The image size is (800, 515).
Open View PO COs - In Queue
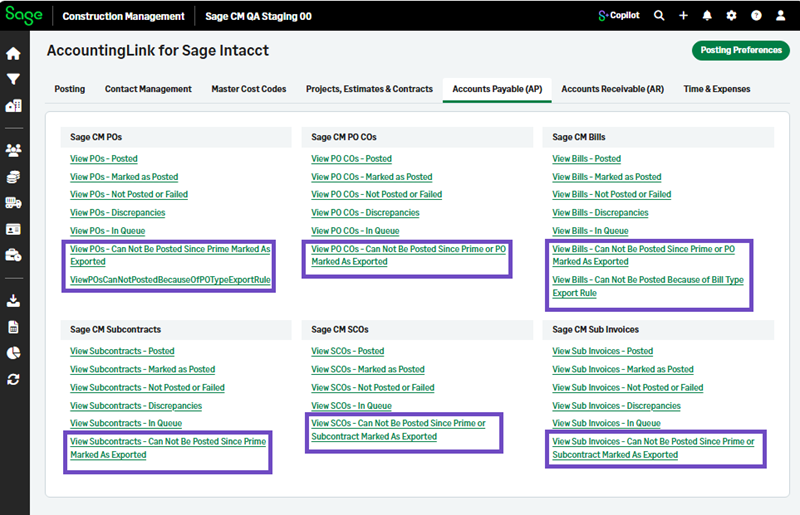pyautogui.click(x=355, y=231)
